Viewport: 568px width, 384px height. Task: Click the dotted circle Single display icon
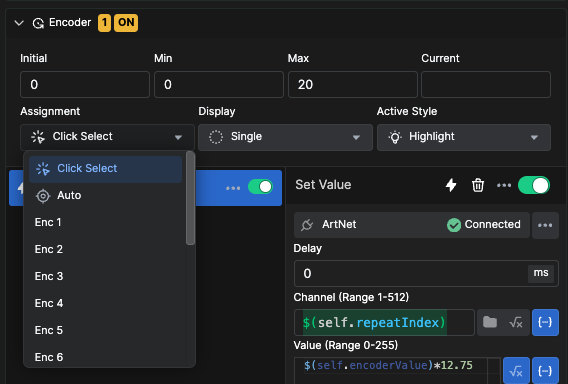click(216, 137)
